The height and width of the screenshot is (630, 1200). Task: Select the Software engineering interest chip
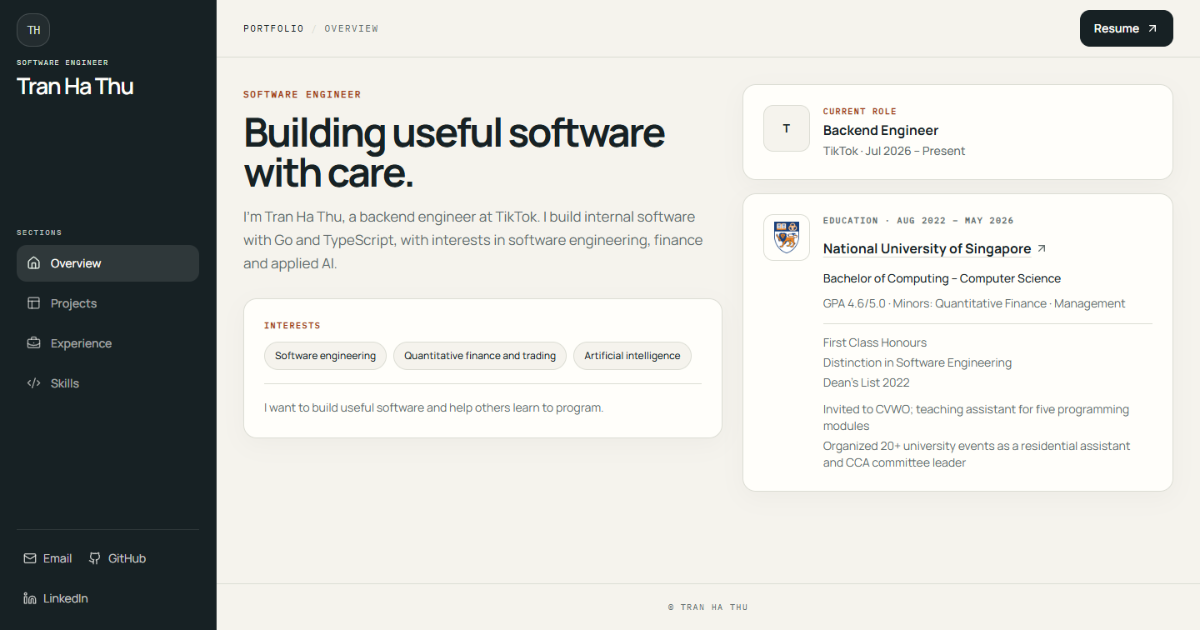(326, 356)
